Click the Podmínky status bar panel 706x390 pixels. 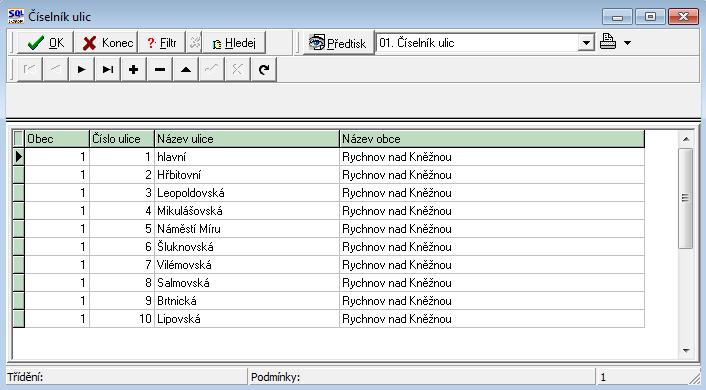(421, 377)
